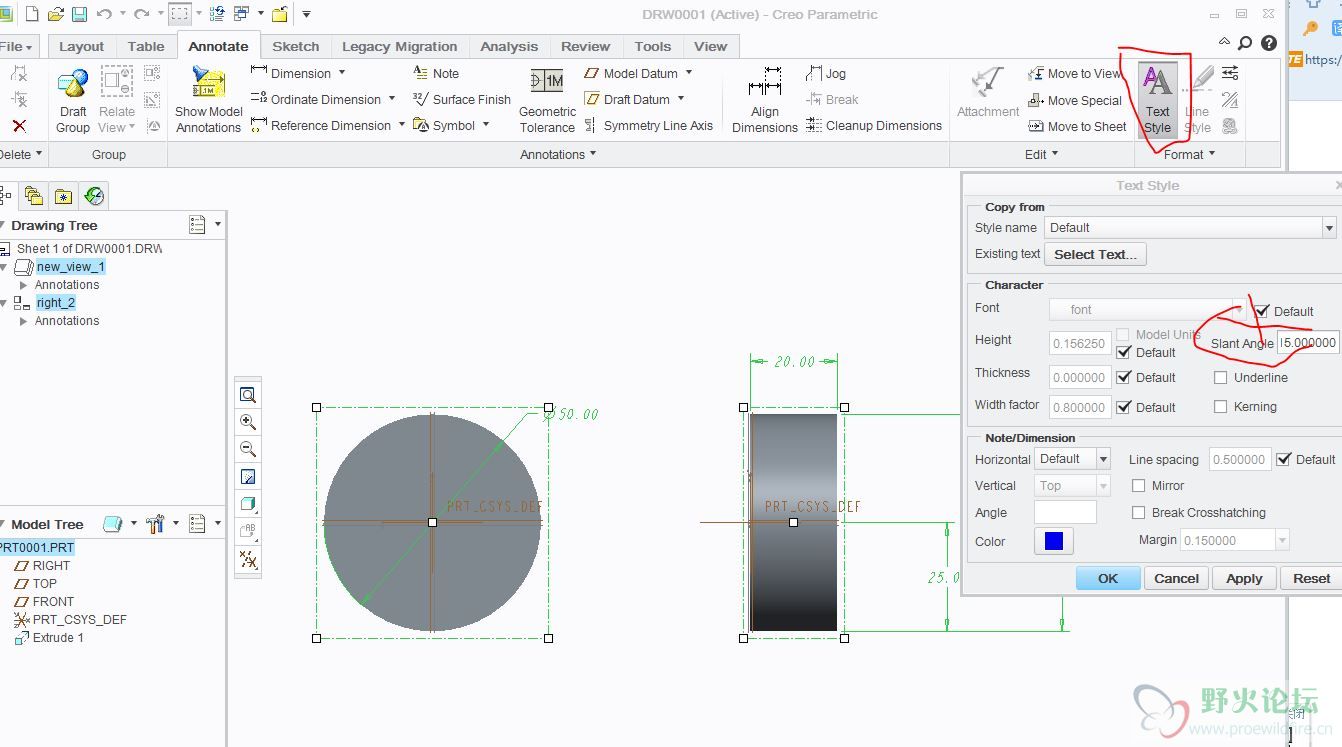Expand the Dimension dropdown arrow

click(x=342, y=73)
